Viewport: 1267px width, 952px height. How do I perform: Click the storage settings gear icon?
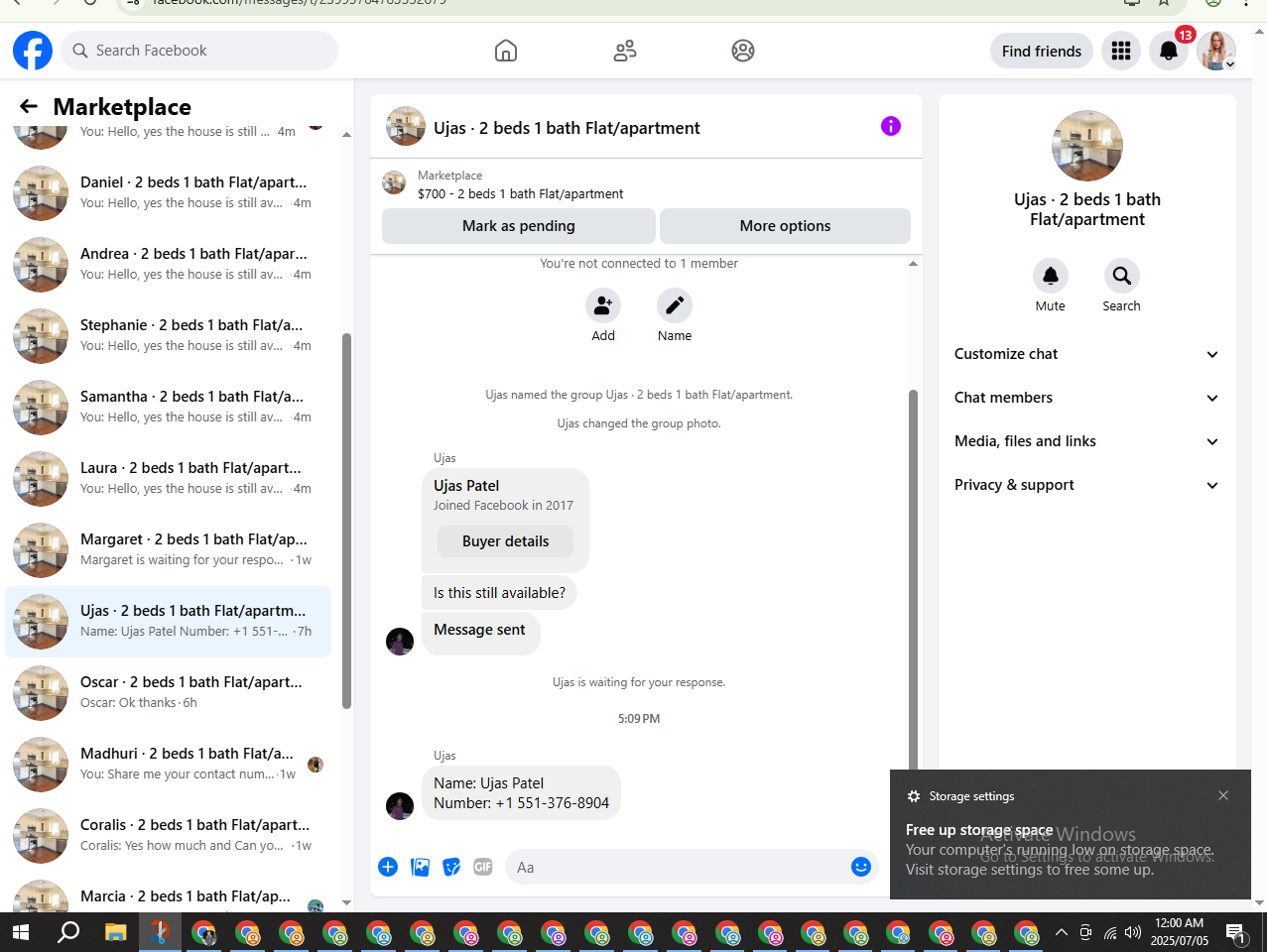[914, 796]
